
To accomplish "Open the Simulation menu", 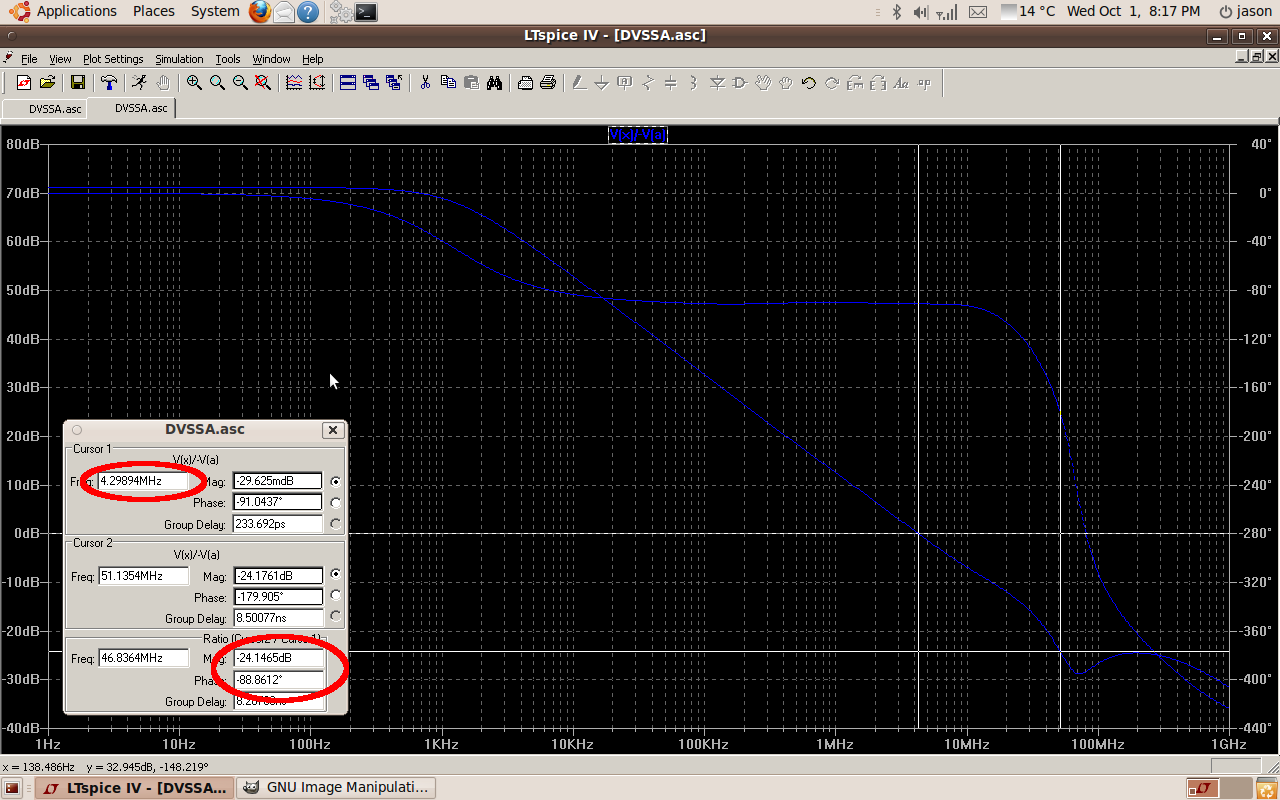I will 179,59.
